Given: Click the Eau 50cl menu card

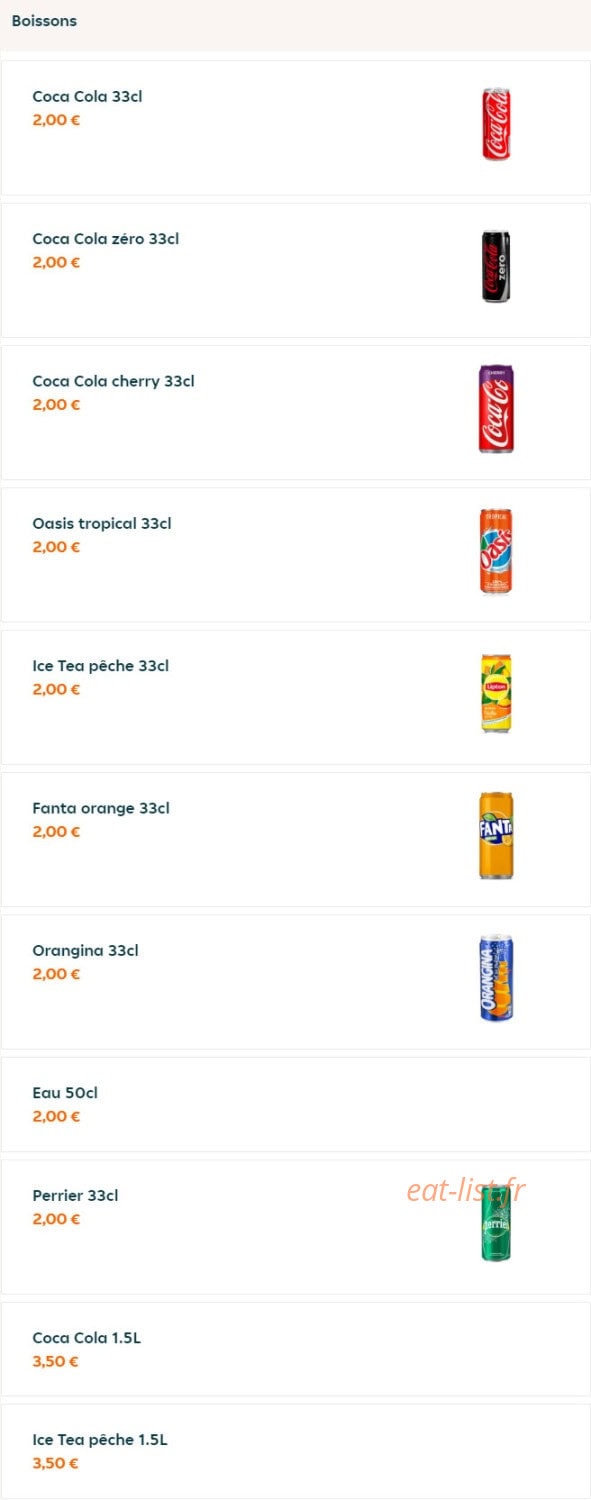Looking at the screenshot, I should pyautogui.click(x=295, y=1104).
